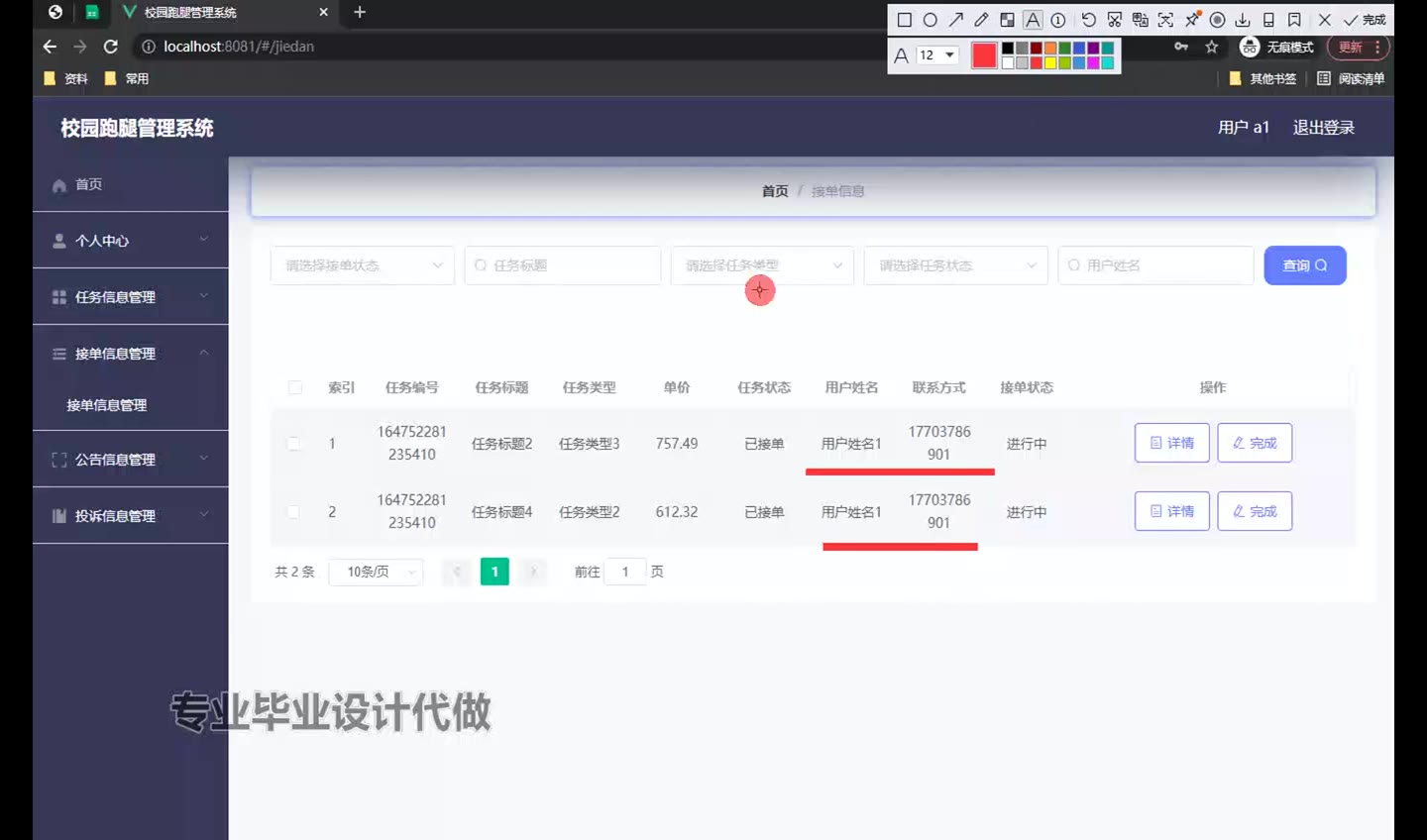Click 退出登录 to log out

1323,127
